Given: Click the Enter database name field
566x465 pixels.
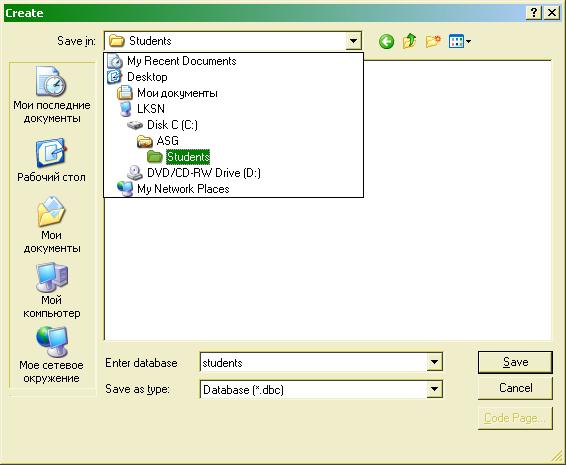Looking at the screenshot, I should (313, 362).
